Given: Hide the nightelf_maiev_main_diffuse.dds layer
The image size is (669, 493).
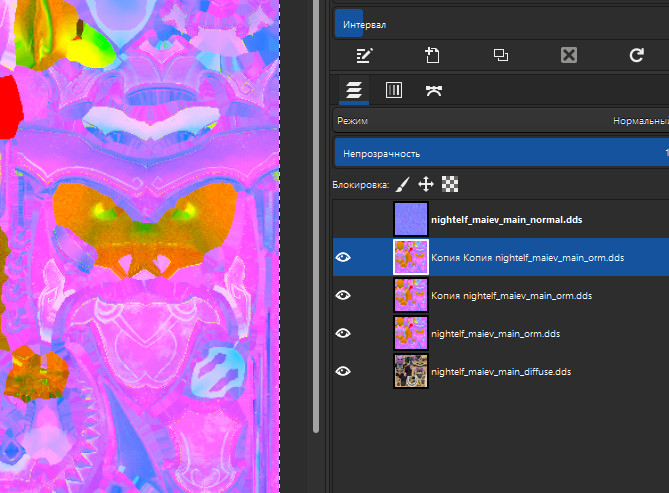Looking at the screenshot, I should [x=343, y=371].
